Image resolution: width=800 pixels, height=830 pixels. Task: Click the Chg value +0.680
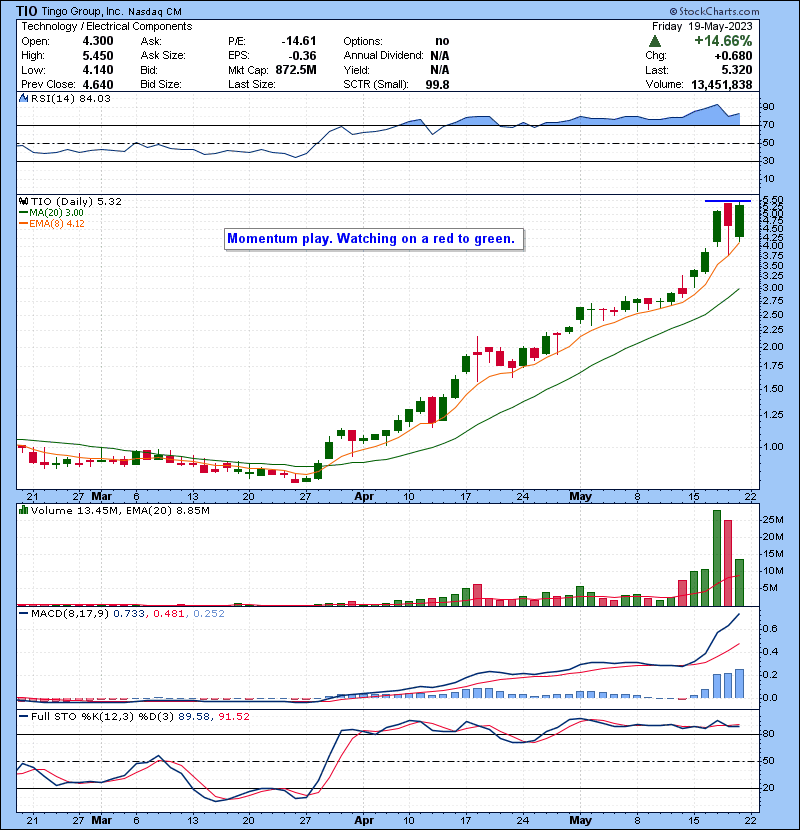(733, 56)
